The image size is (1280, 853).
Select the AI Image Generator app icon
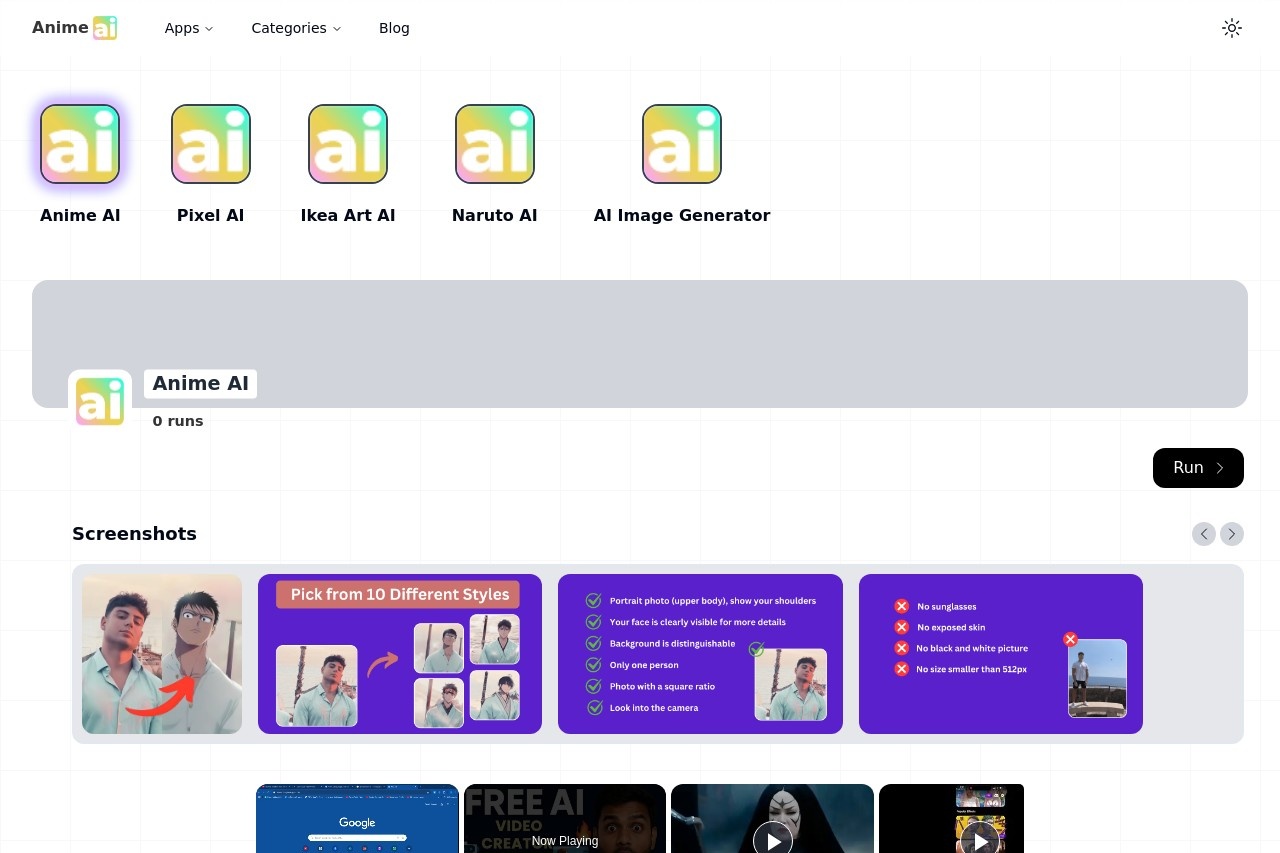click(682, 144)
